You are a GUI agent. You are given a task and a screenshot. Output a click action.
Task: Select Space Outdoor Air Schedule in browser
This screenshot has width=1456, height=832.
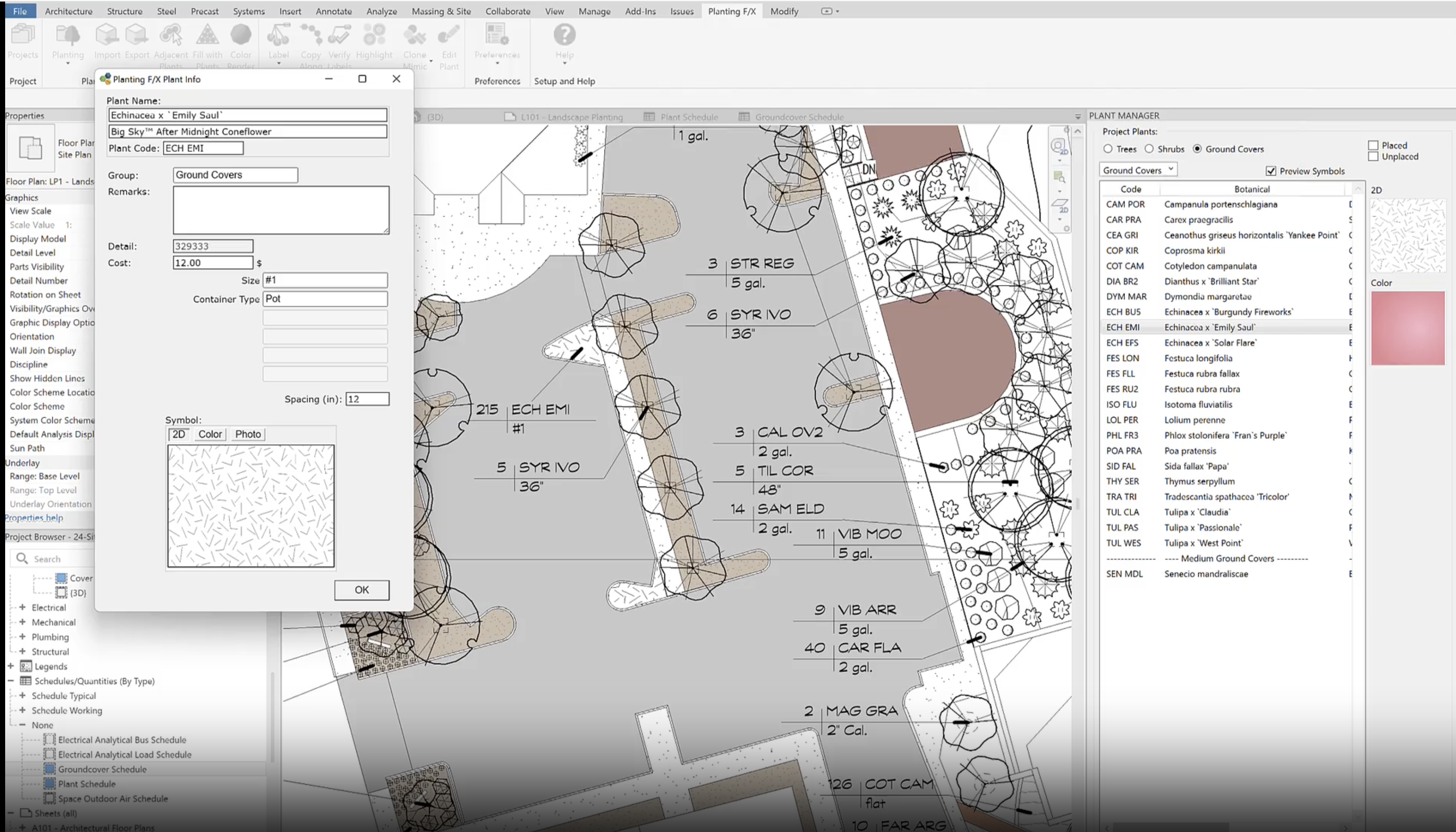112,799
